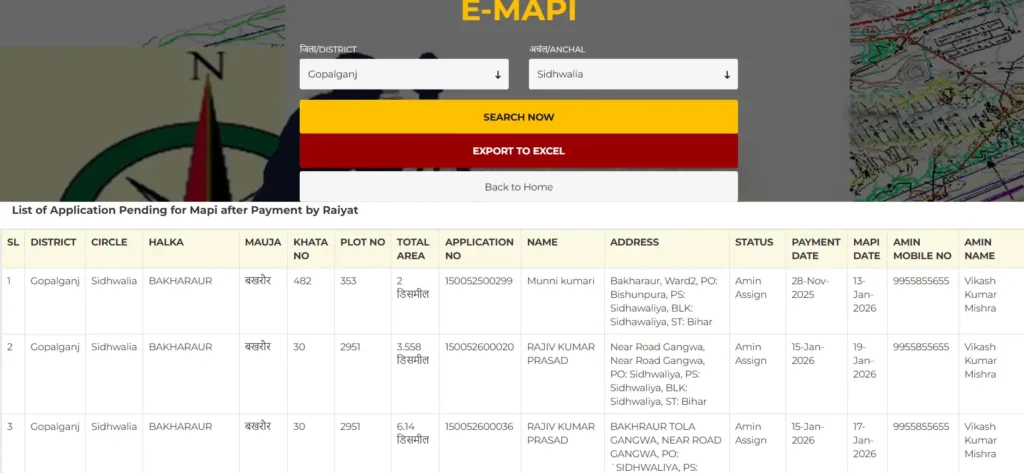Click the AMIN MOBILE NO column header
This screenshot has width=1024, height=473.
coord(922,249)
